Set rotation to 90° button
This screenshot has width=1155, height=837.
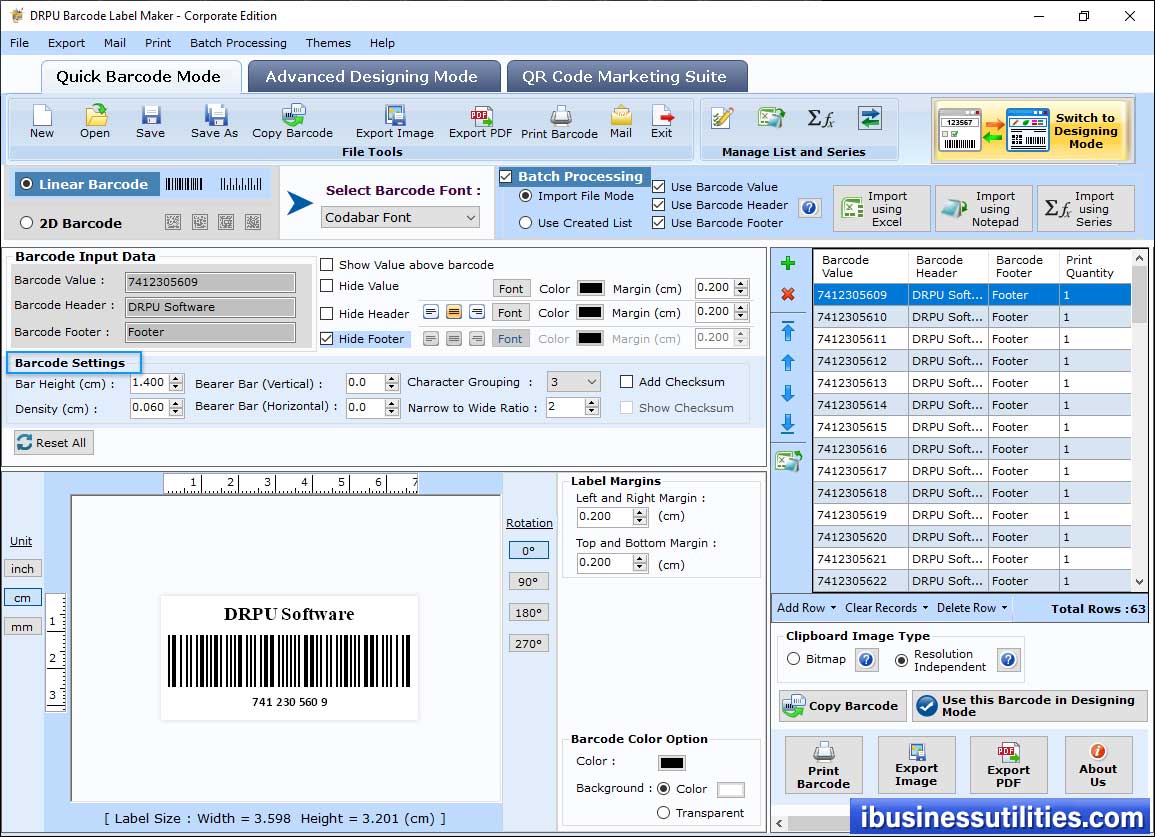point(528,581)
